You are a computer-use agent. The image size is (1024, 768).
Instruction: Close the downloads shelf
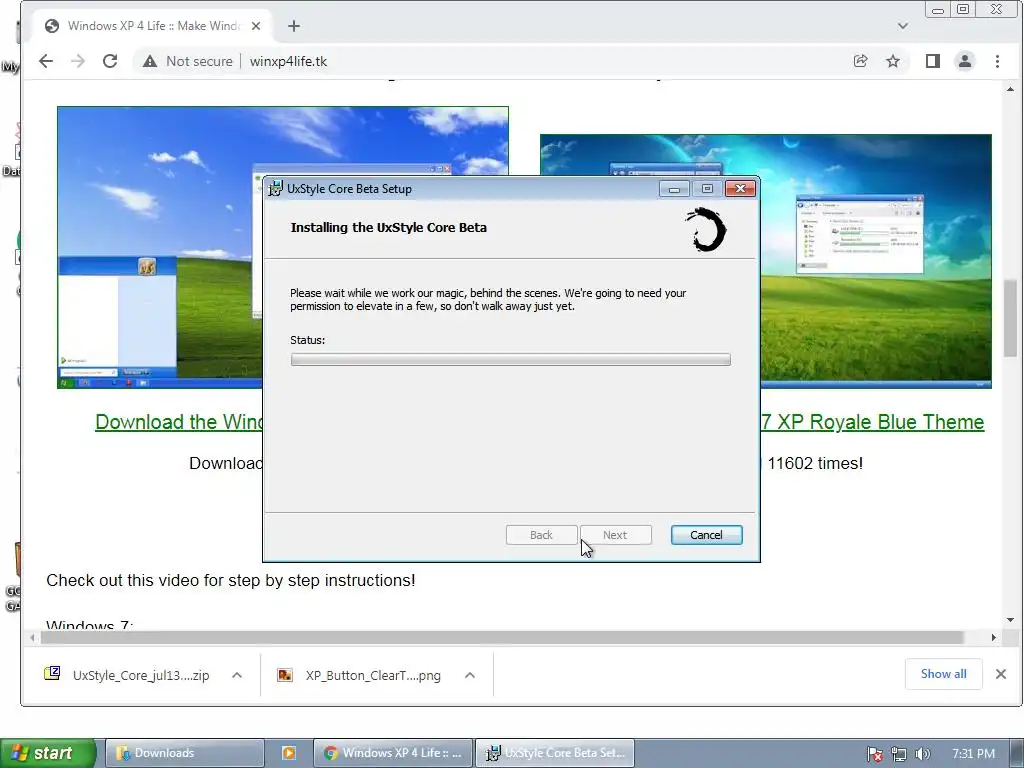[x=1000, y=674]
